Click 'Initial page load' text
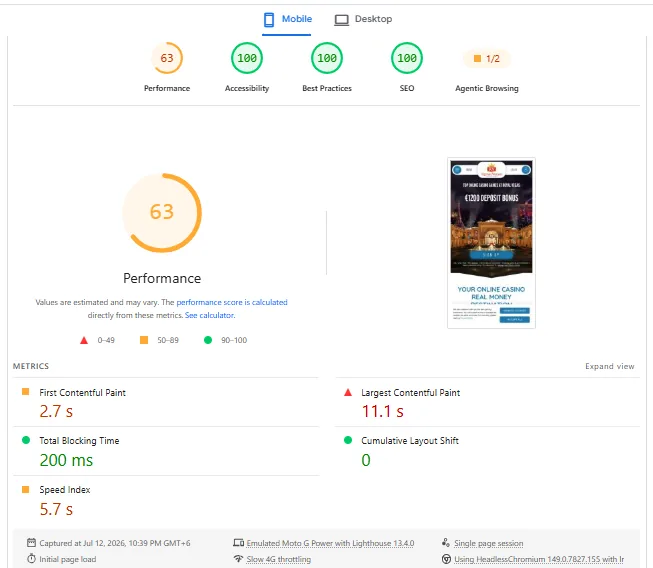653x568 pixels. (x=67, y=559)
